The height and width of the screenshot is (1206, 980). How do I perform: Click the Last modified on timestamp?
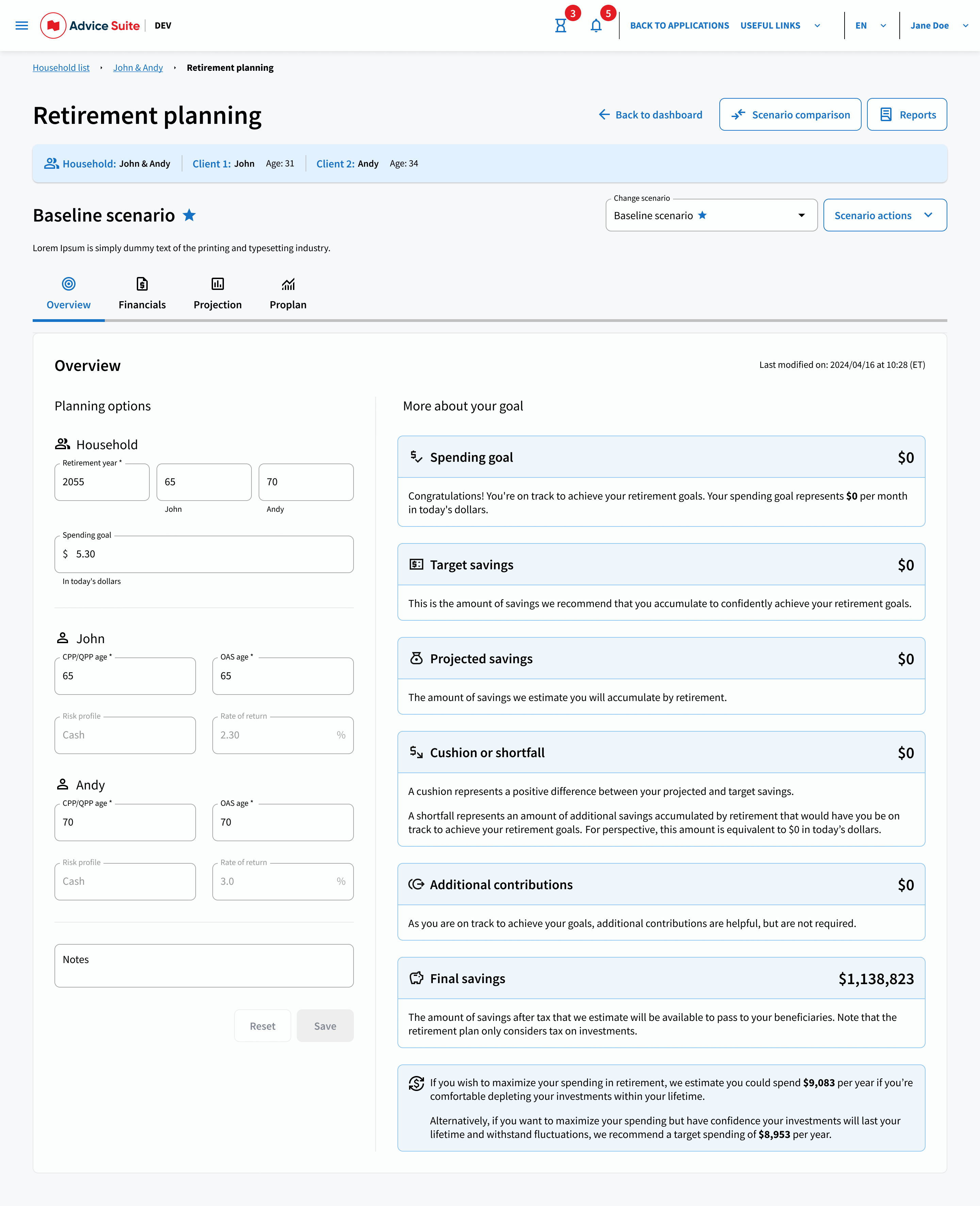click(842, 365)
